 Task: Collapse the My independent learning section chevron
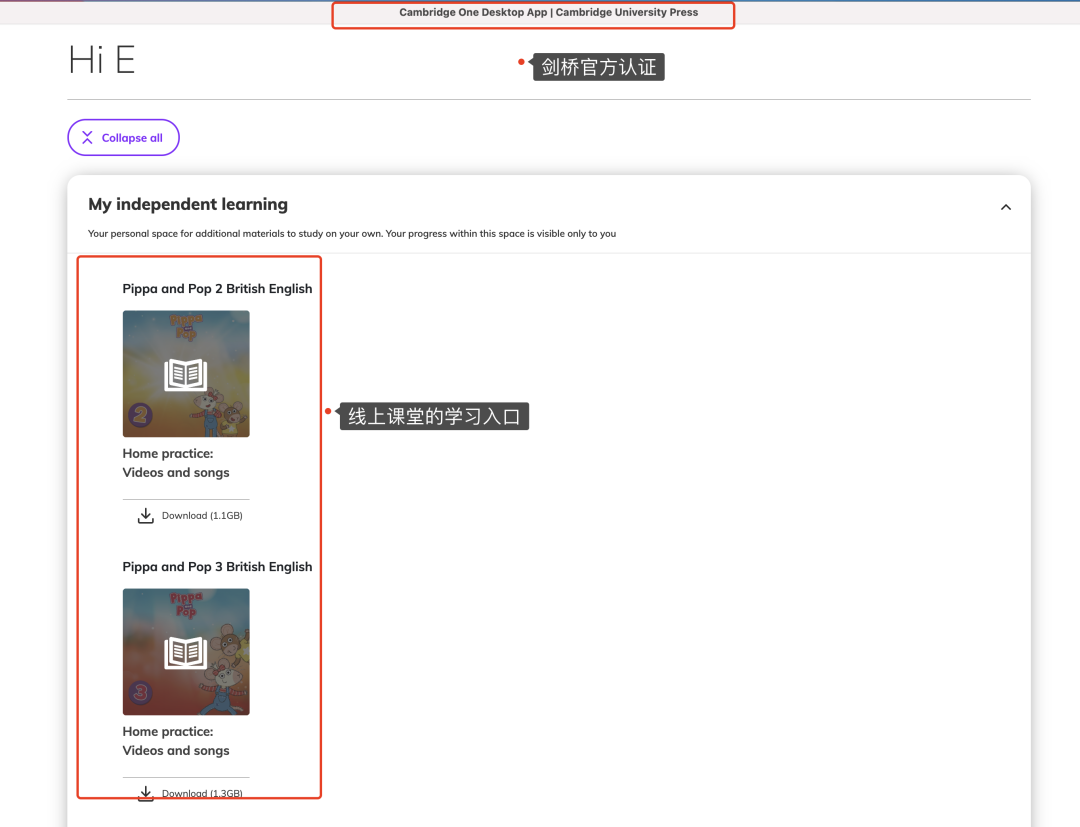coord(1006,207)
